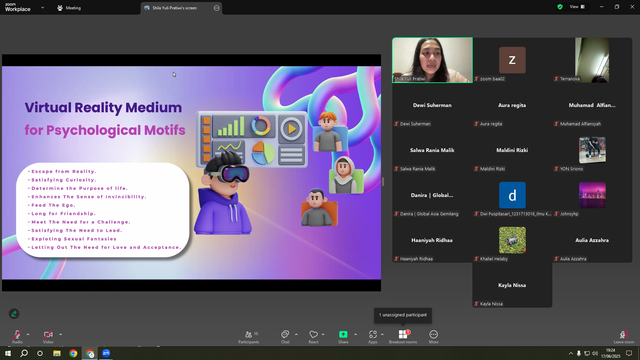The height and width of the screenshot is (360, 640).
Task: Open the Zoom taskbar icon
Action: tap(106, 353)
